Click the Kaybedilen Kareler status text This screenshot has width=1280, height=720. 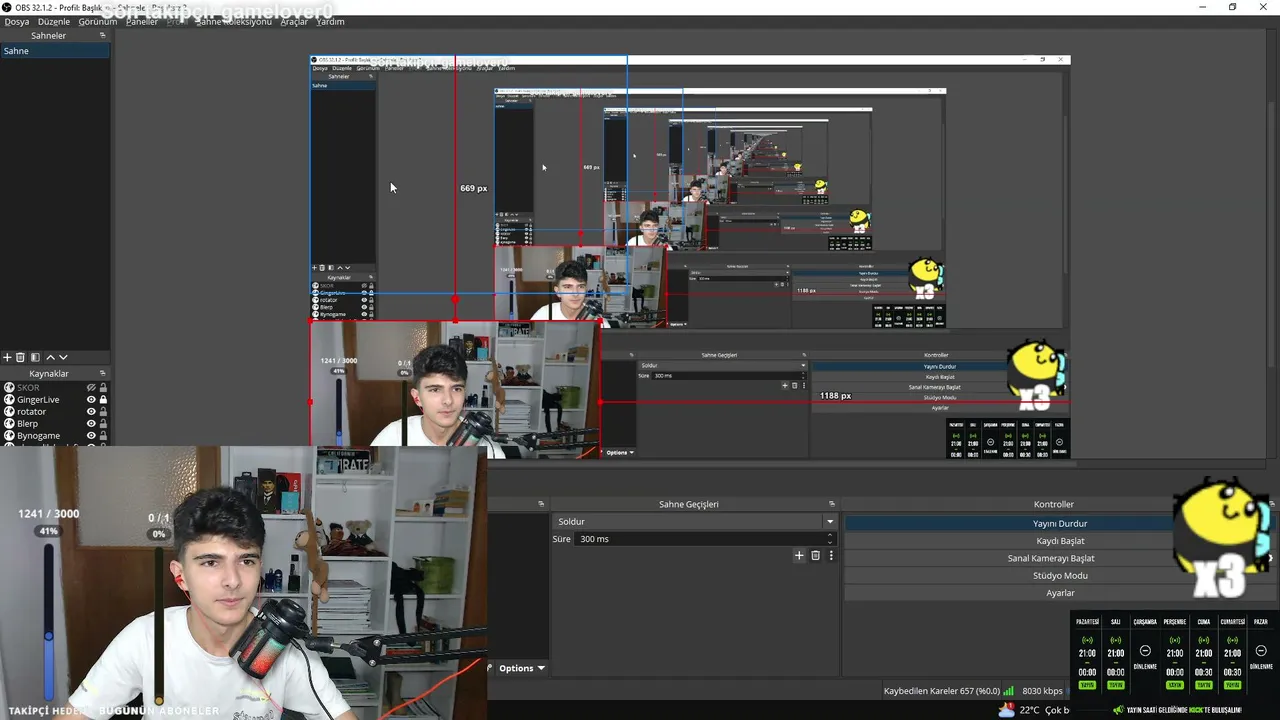coord(941,691)
